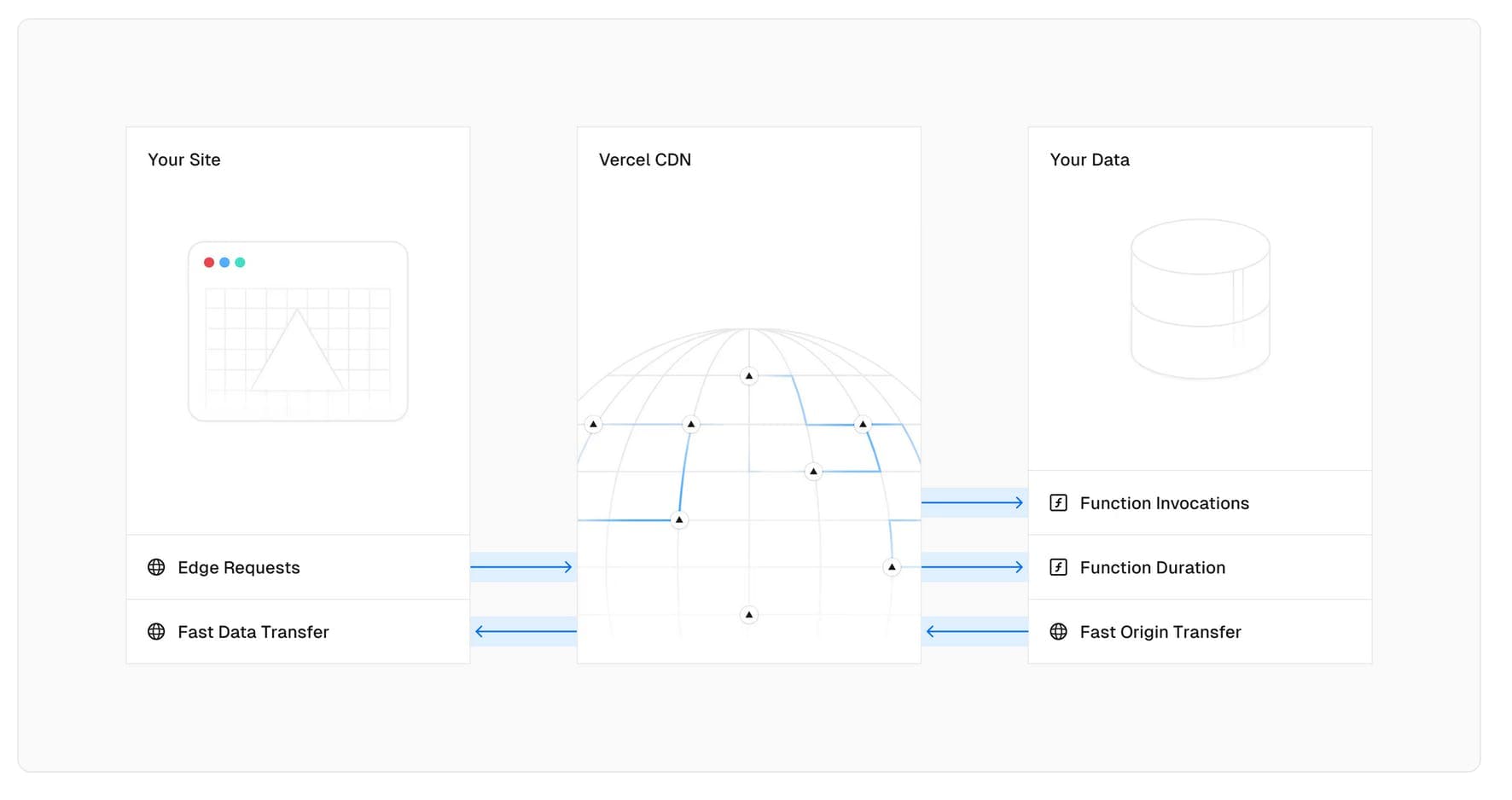Viewport: 1512px width, 800px height.
Task: Click the Vercel CDN panel heading
Action: (x=645, y=159)
